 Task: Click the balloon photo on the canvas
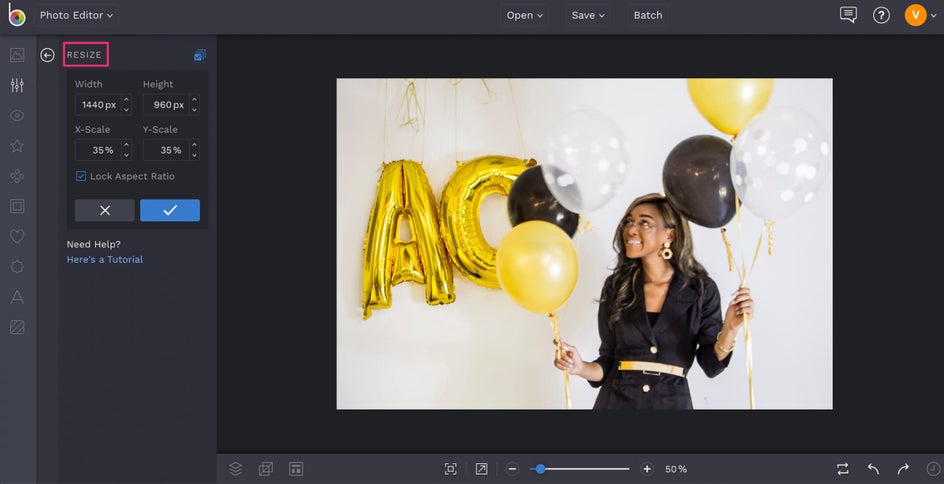[x=585, y=244]
